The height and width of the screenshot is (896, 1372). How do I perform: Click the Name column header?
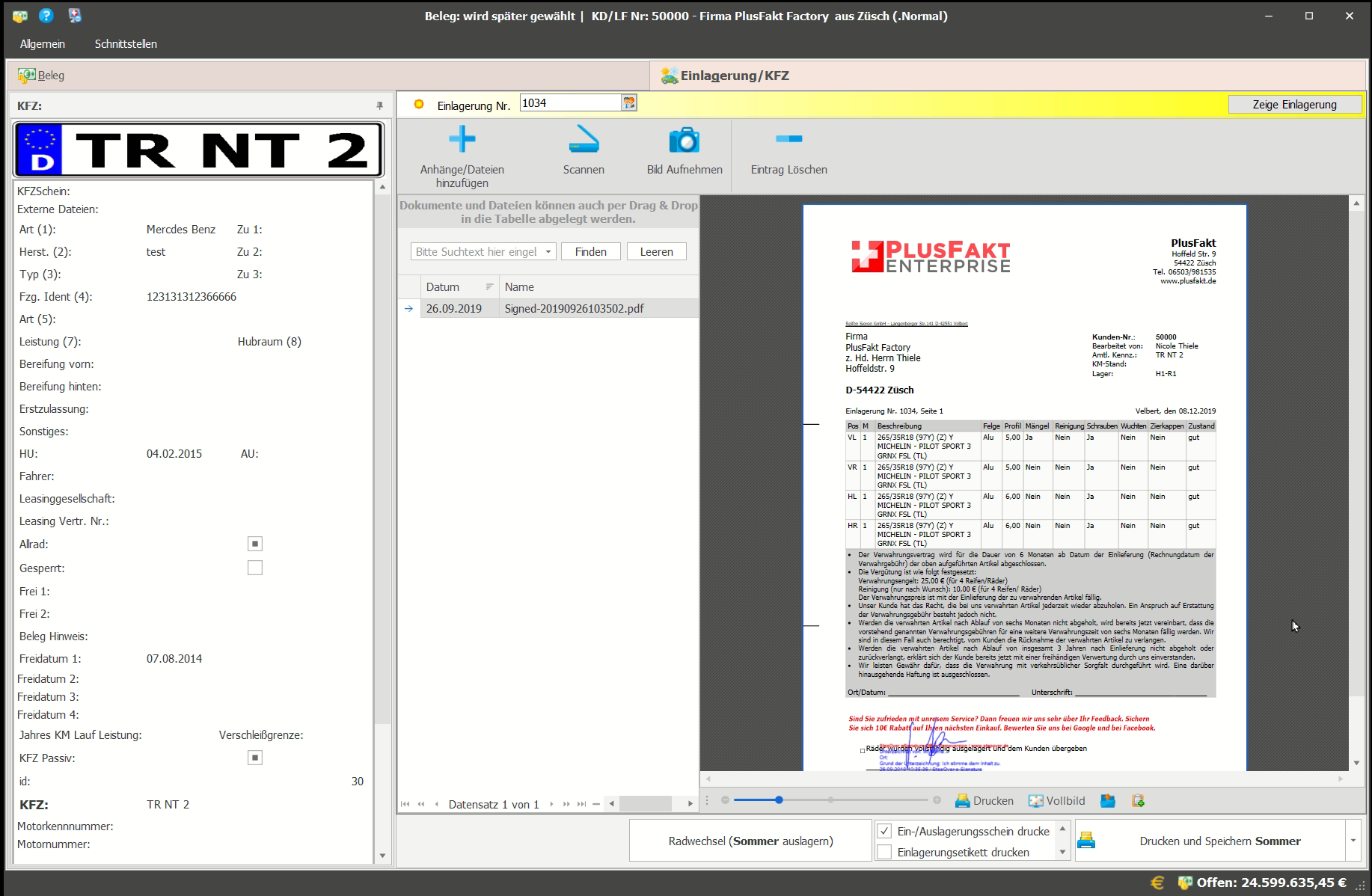click(598, 286)
